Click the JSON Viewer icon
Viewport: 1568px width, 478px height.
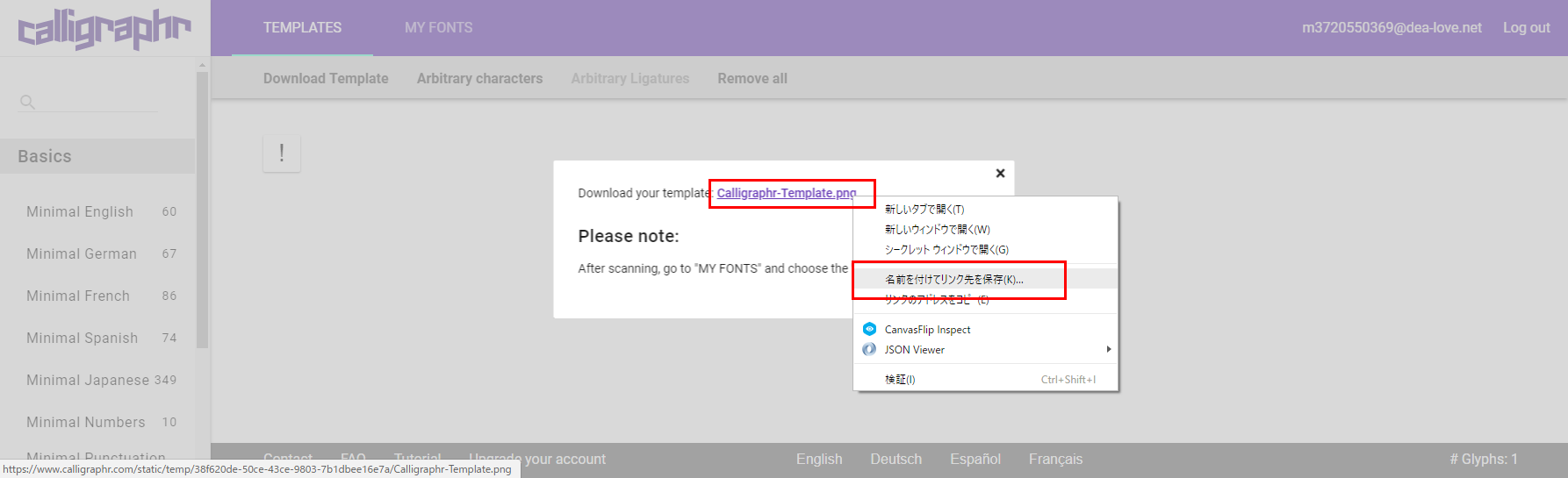[869, 350]
